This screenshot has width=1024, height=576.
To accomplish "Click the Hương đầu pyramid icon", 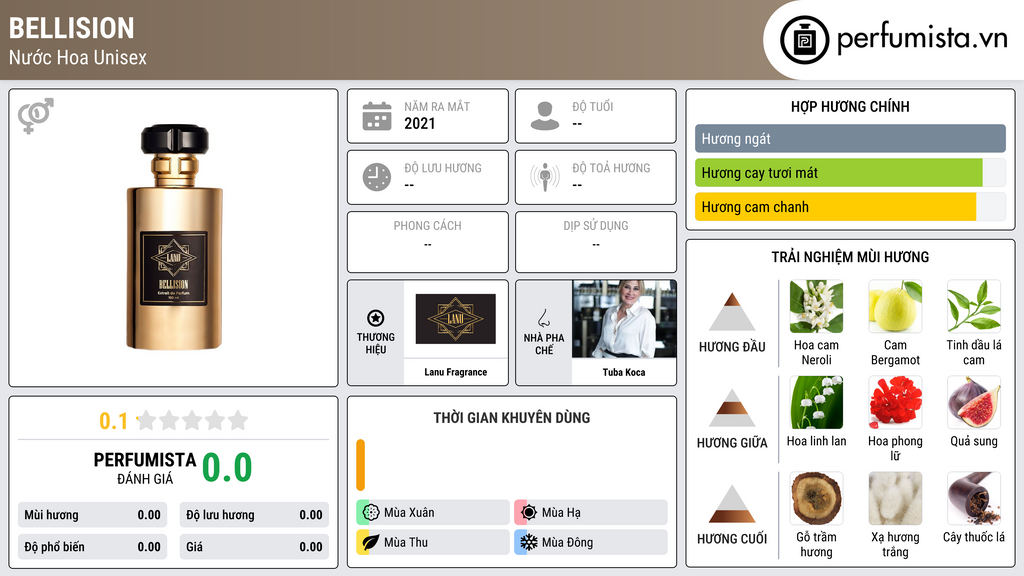I will coord(732,312).
